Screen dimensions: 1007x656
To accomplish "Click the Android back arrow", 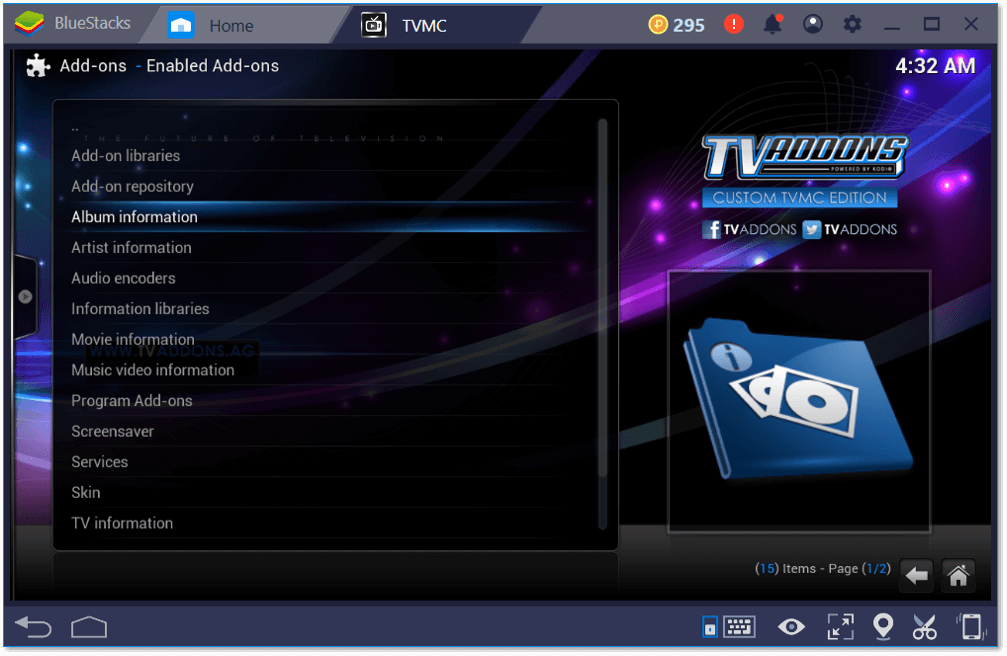I will click(x=33, y=627).
